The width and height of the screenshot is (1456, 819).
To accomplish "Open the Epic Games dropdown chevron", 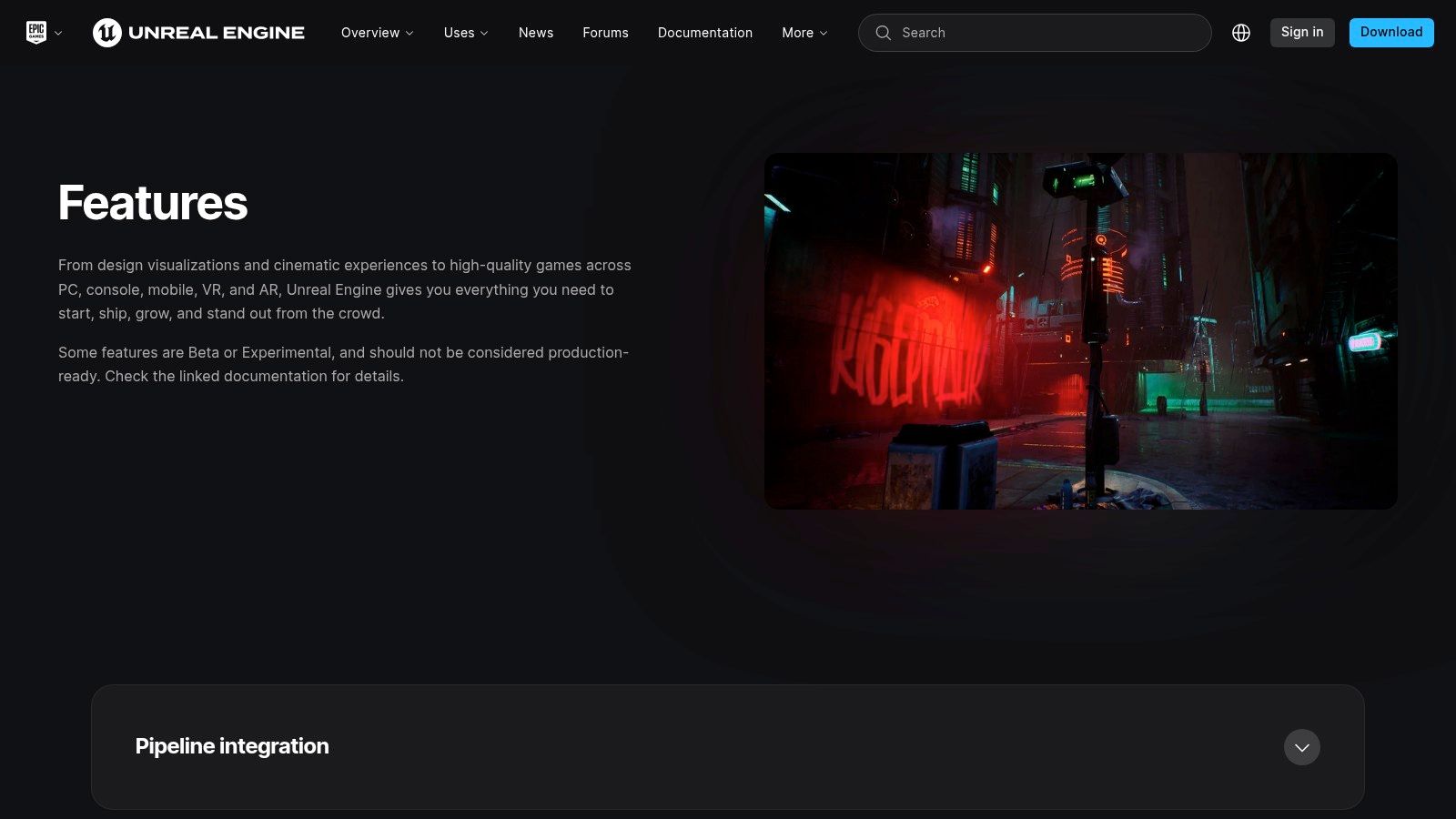I will tap(58, 33).
